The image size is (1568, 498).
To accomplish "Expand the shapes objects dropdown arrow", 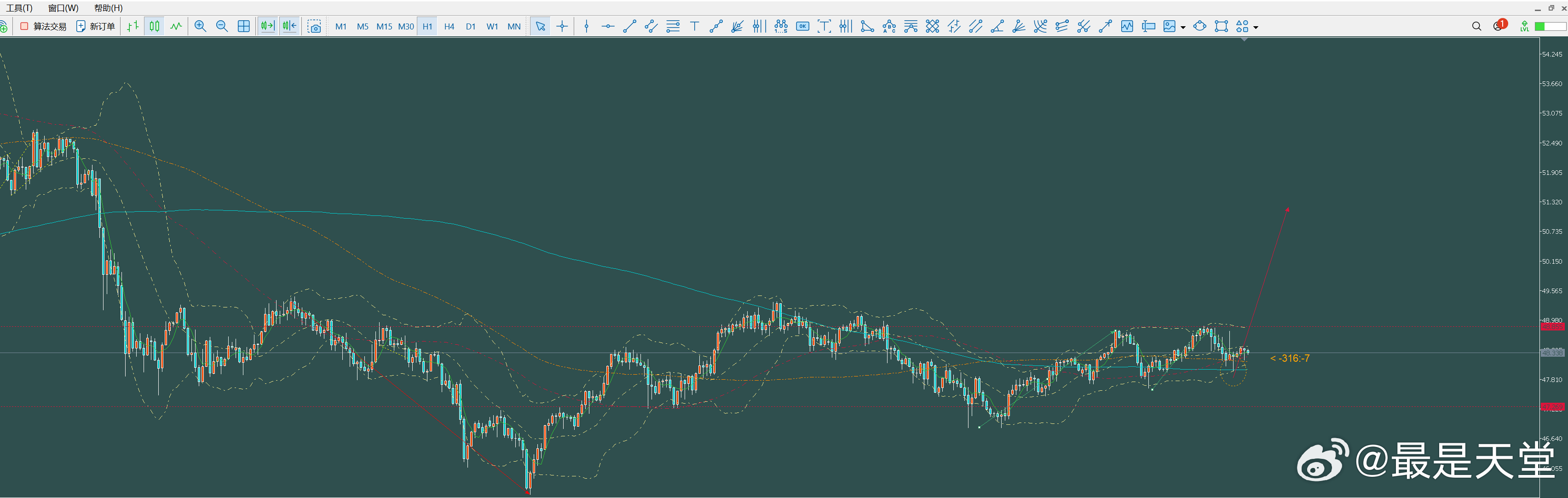I will 1256,27.
